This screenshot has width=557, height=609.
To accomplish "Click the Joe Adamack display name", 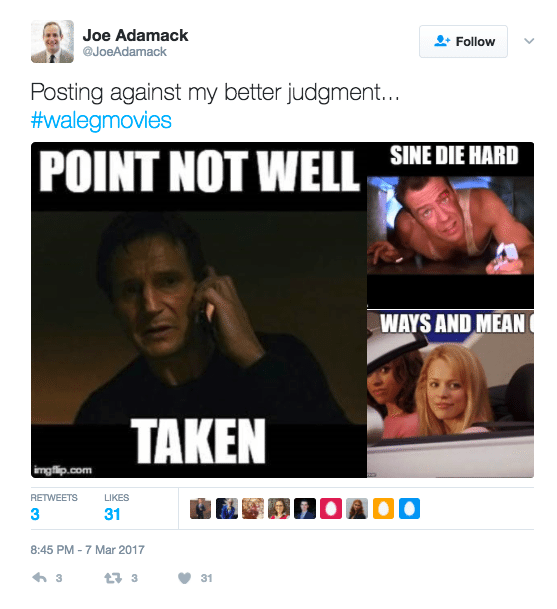I will 135,35.
